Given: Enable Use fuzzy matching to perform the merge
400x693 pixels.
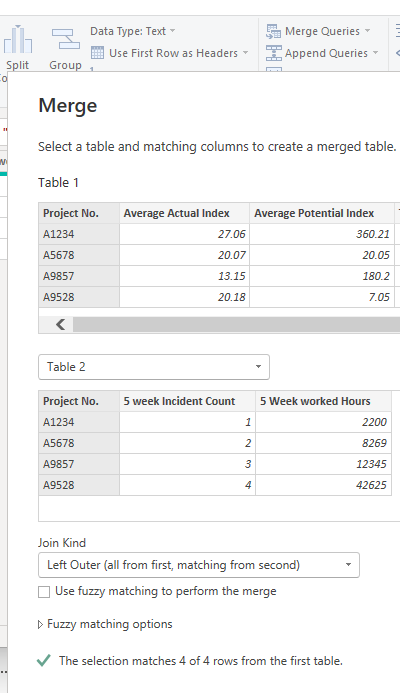Looking at the screenshot, I should (x=44, y=592).
